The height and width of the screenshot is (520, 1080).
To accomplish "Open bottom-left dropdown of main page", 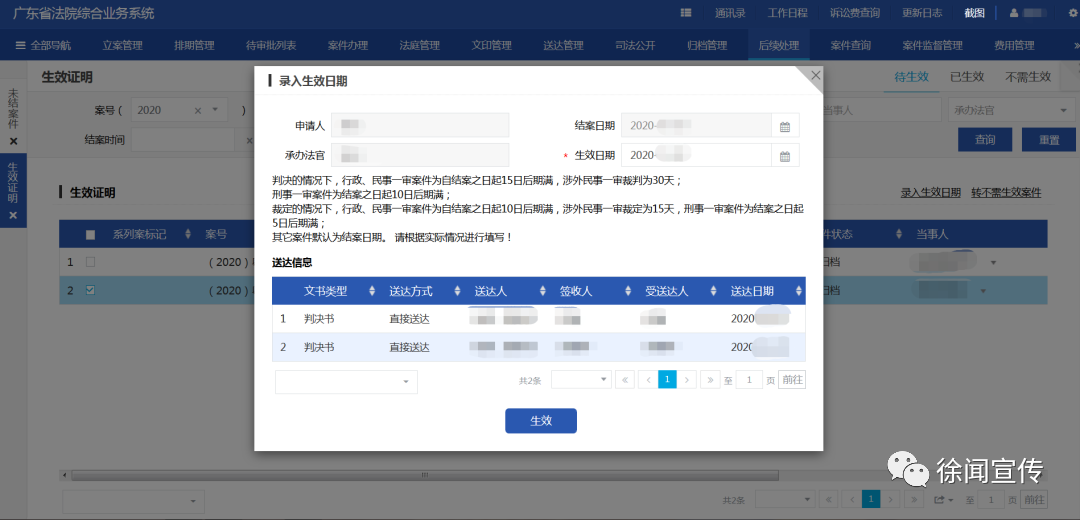I will (x=134, y=501).
